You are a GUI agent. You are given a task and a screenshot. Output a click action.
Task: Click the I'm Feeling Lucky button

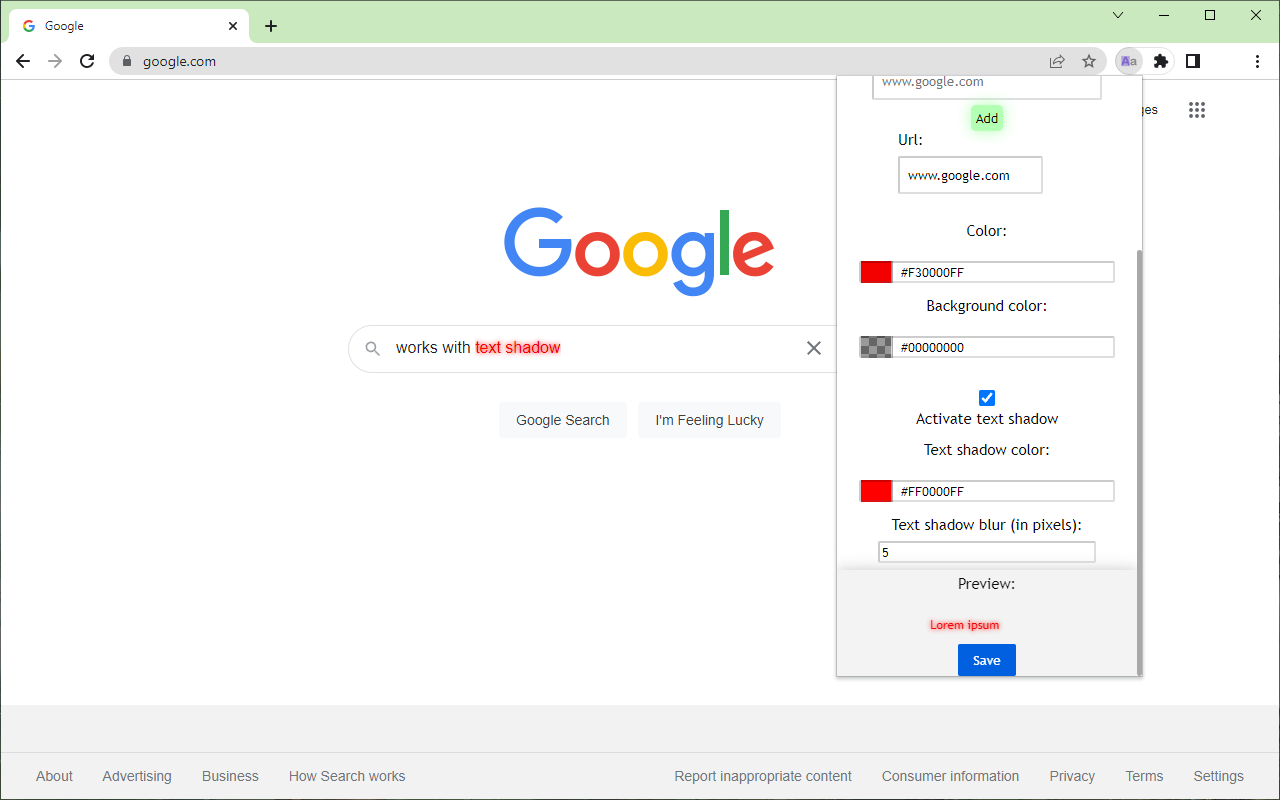(709, 420)
